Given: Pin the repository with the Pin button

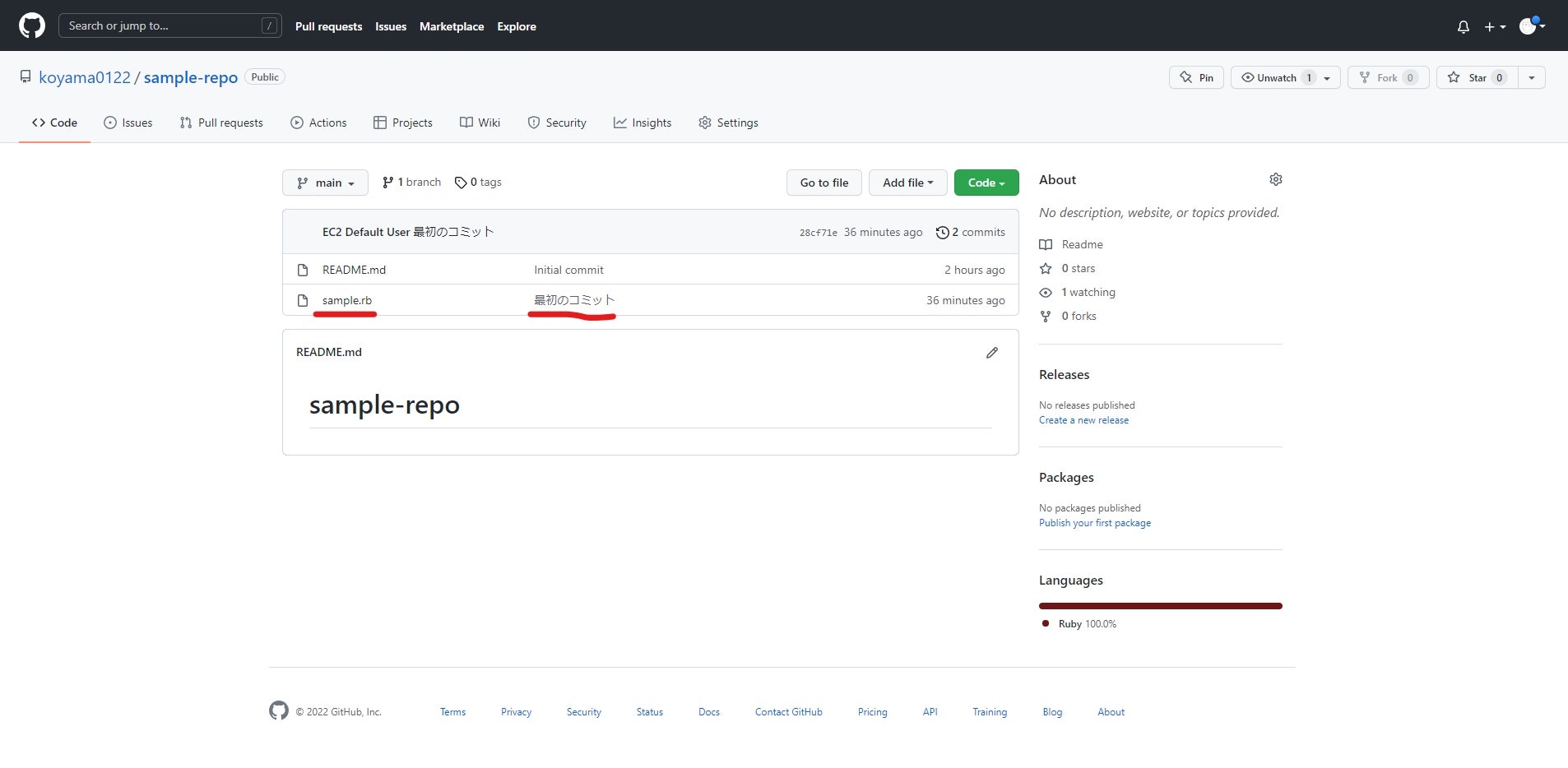Looking at the screenshot, I should (x=1196, y=77).
